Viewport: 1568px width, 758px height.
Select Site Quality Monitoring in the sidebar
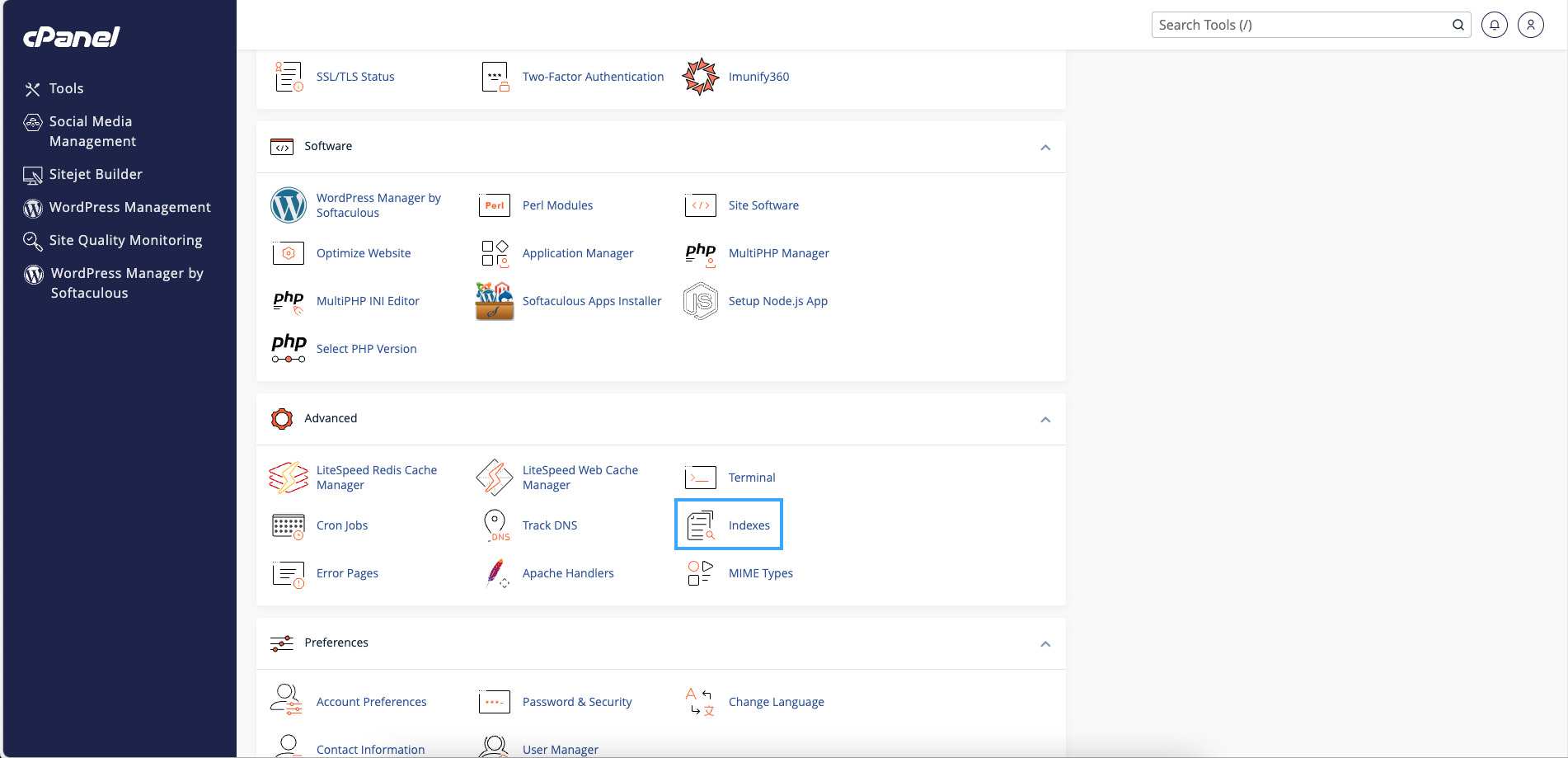(x=124, y=240)
